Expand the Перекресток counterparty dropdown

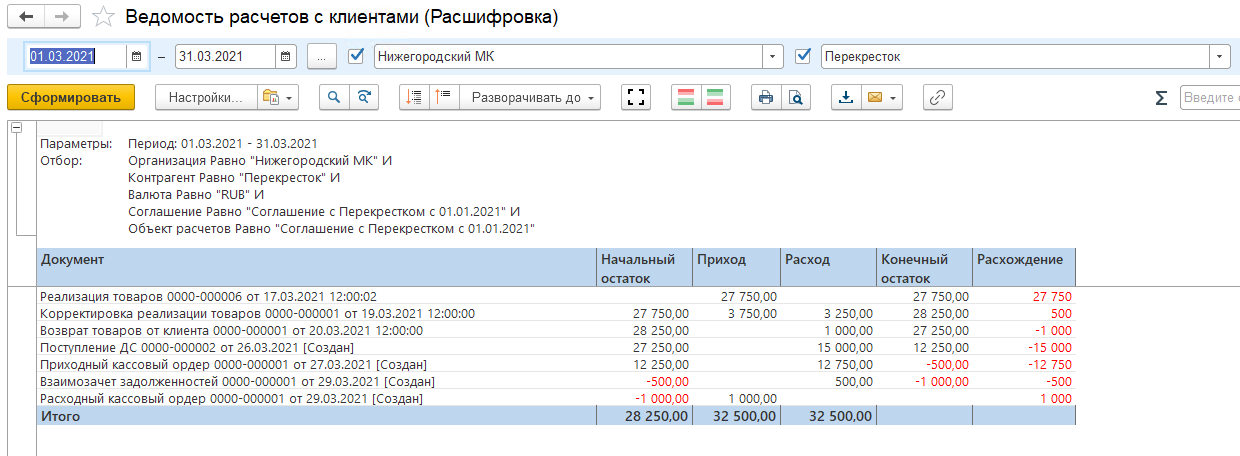pos(1219,57)
